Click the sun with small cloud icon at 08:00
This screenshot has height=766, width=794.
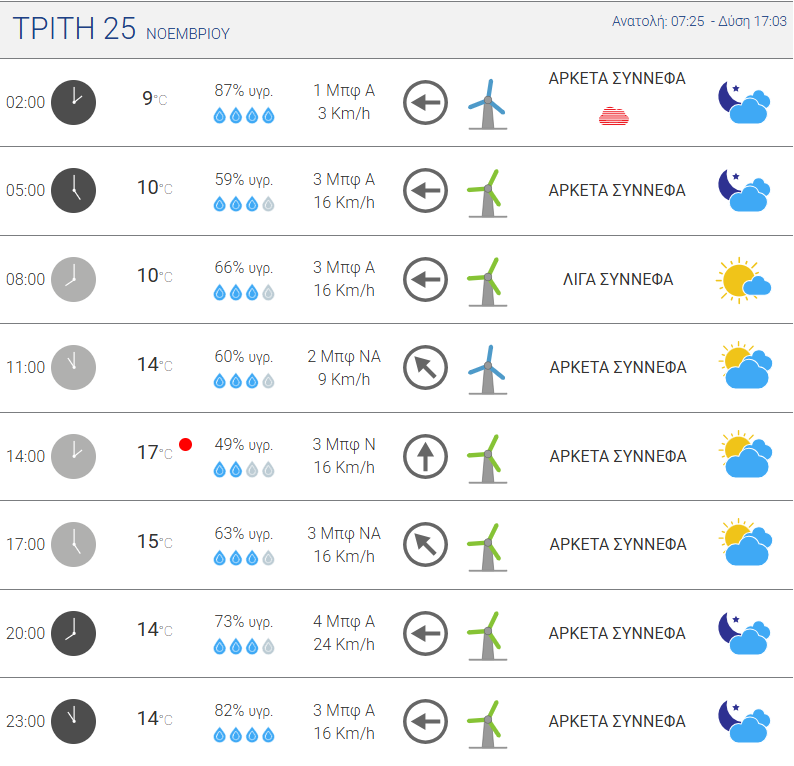[x=743, y=280]
